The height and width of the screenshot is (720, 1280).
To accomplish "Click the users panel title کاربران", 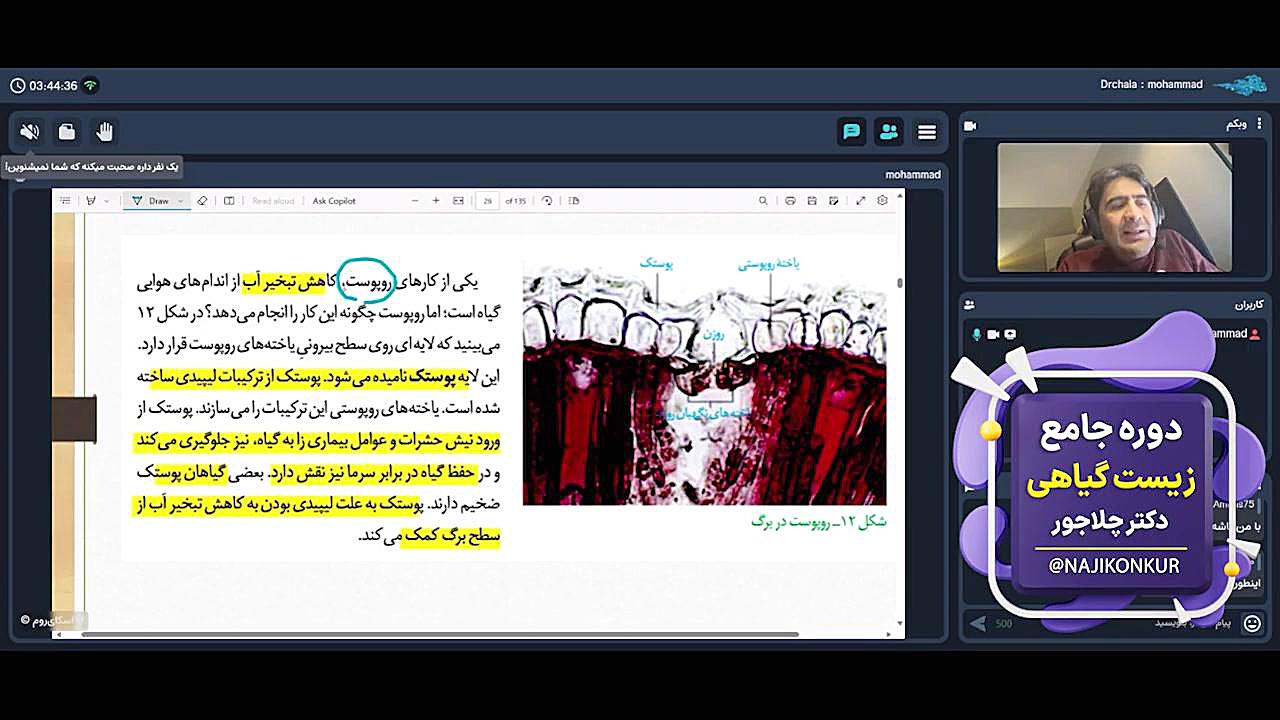I will click(x=1250, y=304).
